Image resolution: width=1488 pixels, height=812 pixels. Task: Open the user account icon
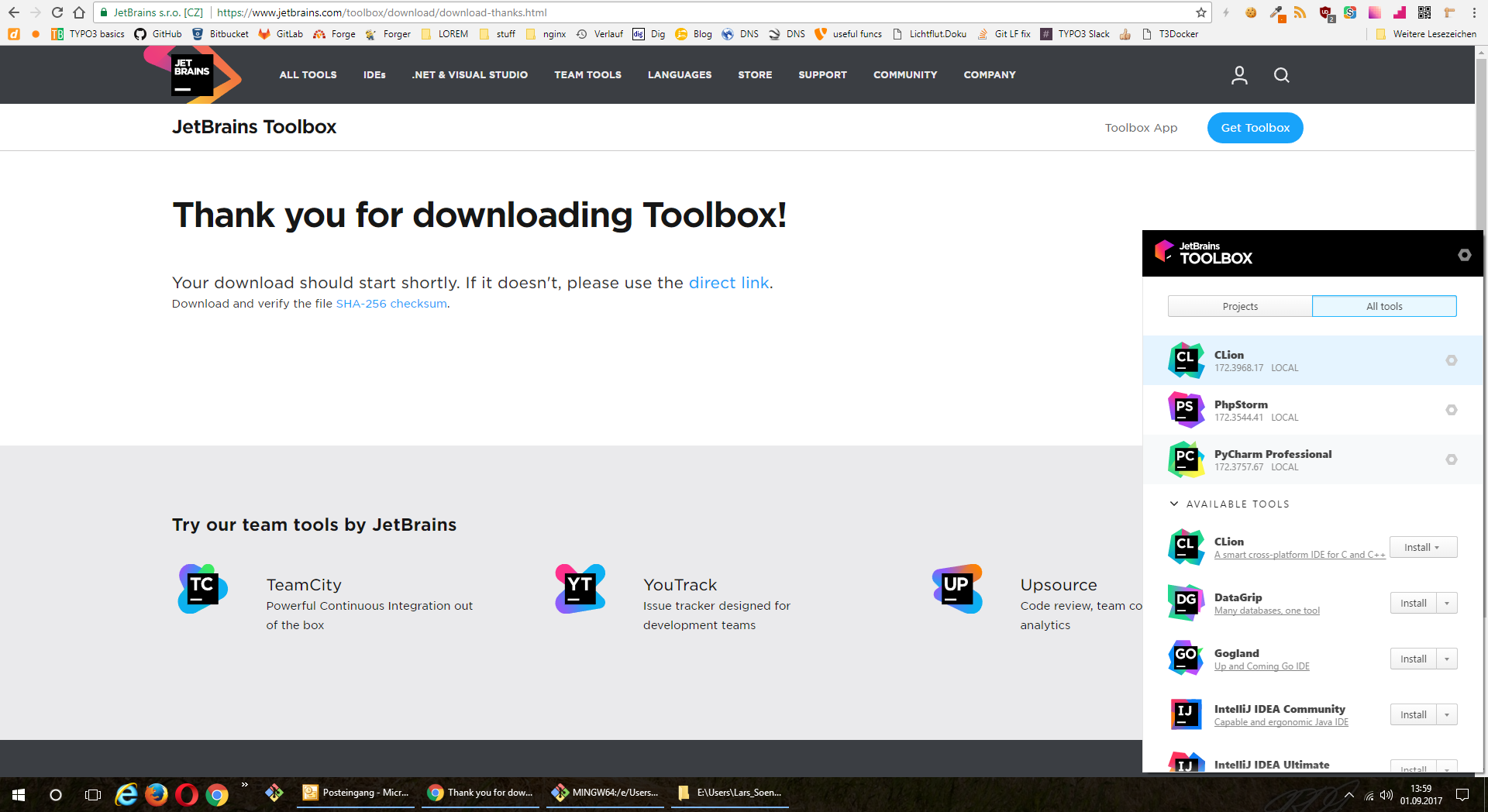pyautogui.click(x=1239, y=75)
